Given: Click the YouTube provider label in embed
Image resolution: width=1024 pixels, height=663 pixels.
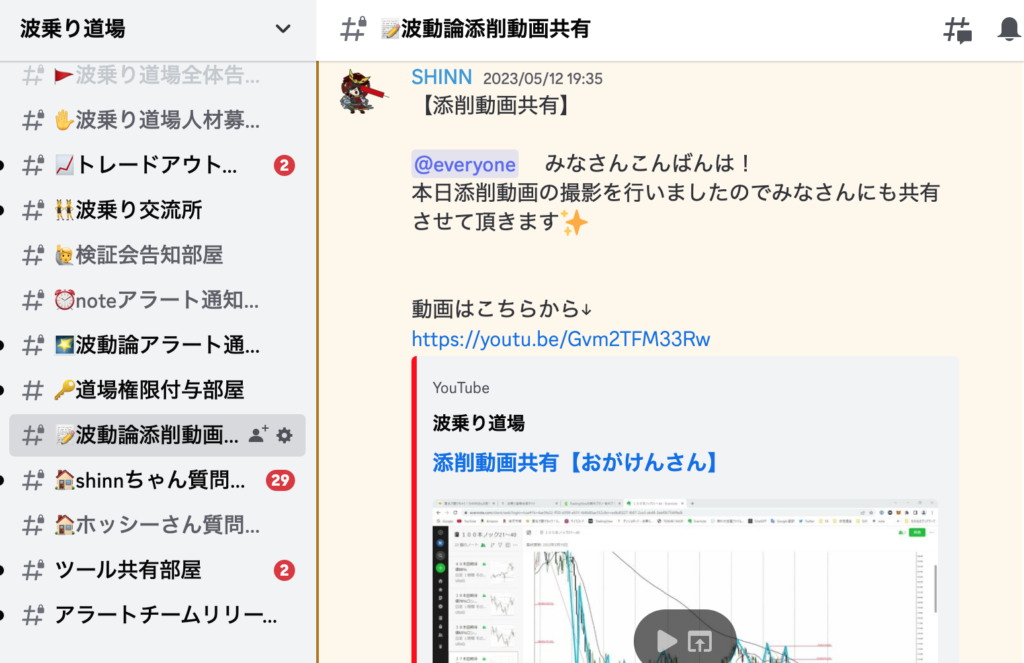Looking at the screenshot, I should 460,388.
